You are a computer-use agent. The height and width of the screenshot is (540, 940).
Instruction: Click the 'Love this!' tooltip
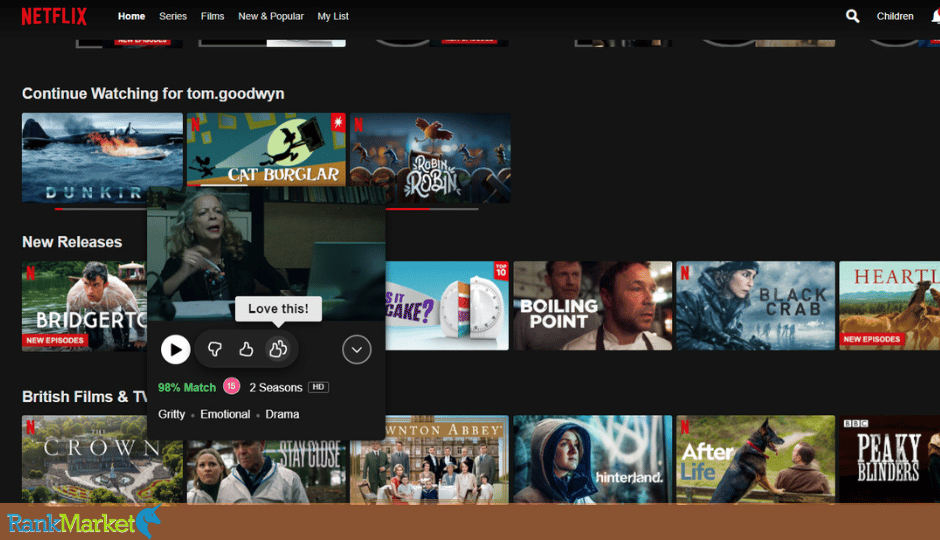[278, 309]
